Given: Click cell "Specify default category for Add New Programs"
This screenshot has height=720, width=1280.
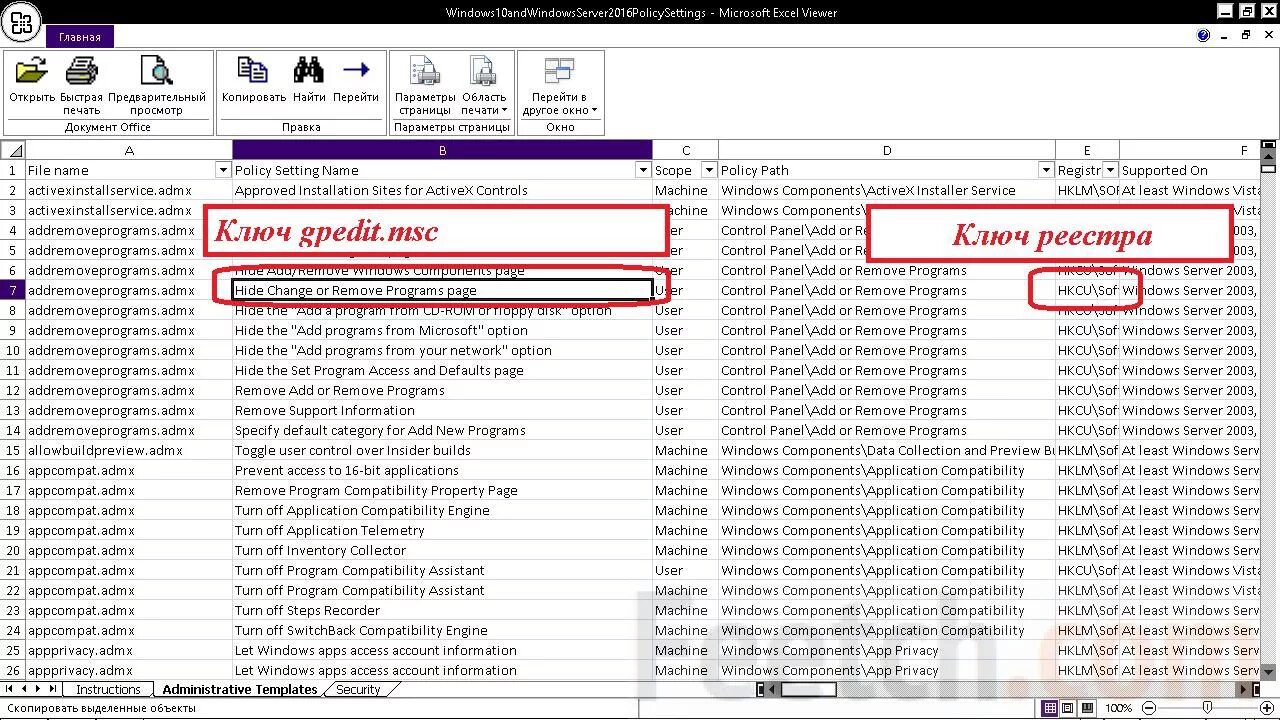Looking at the screenshot, I should 442,430.
